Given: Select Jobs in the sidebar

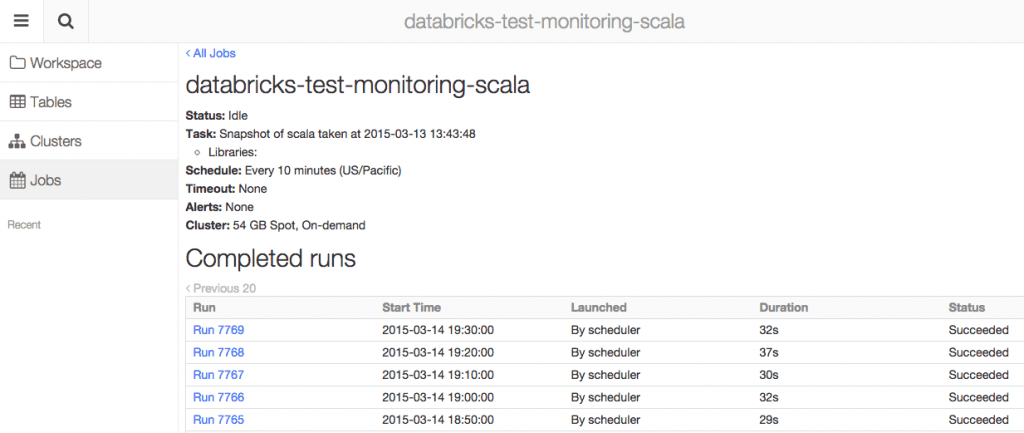Looking at the screenshot, I should click(x=45, y=181).
